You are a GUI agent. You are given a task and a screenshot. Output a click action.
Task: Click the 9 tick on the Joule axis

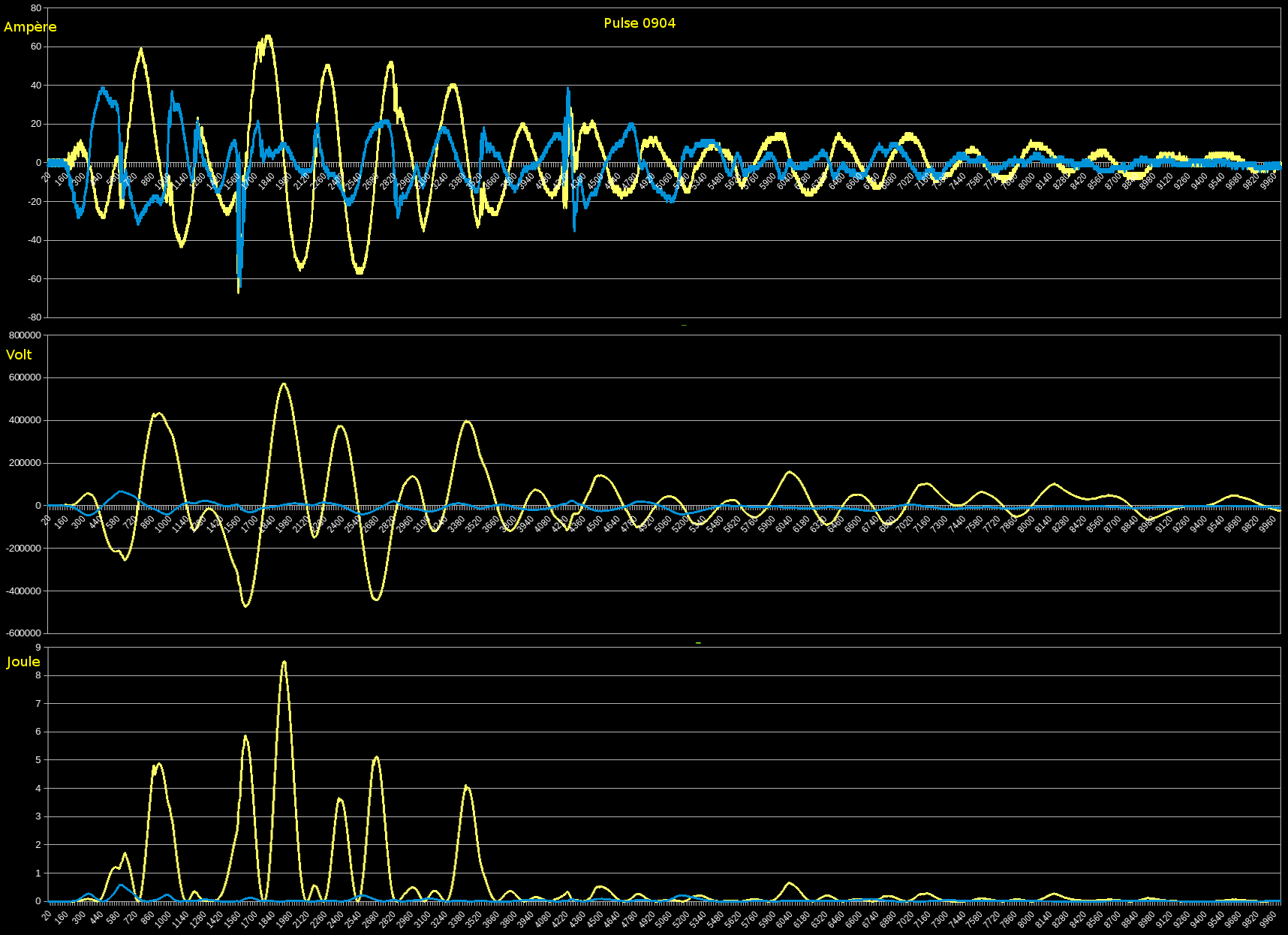pyautogui.click(x=38, y=647)
